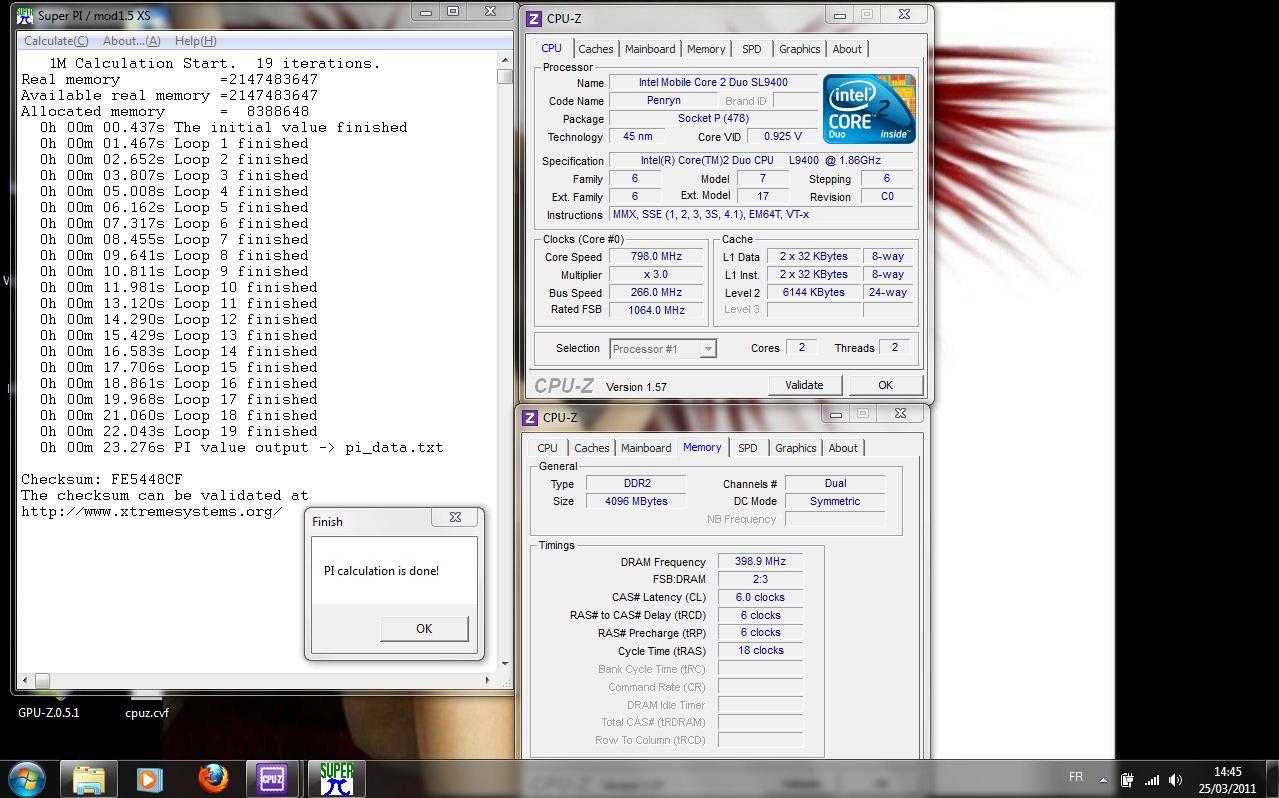The width and height of the screenshot is (1279, 798).
Task: Click the DRAM Frequency value 398.9 MHz
Action: 760,562
